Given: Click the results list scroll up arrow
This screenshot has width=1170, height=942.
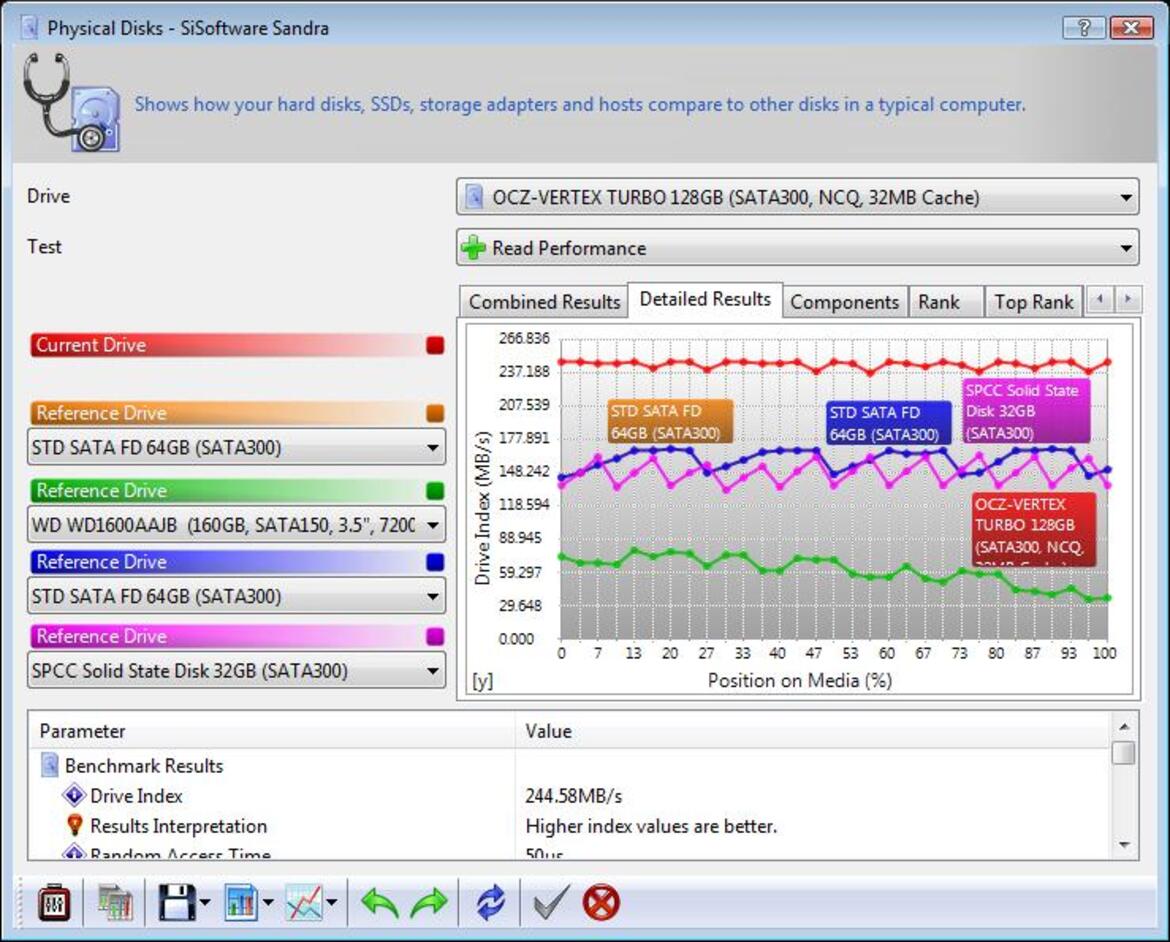Looking at the screenshot, I should [x=1124, y=726].
